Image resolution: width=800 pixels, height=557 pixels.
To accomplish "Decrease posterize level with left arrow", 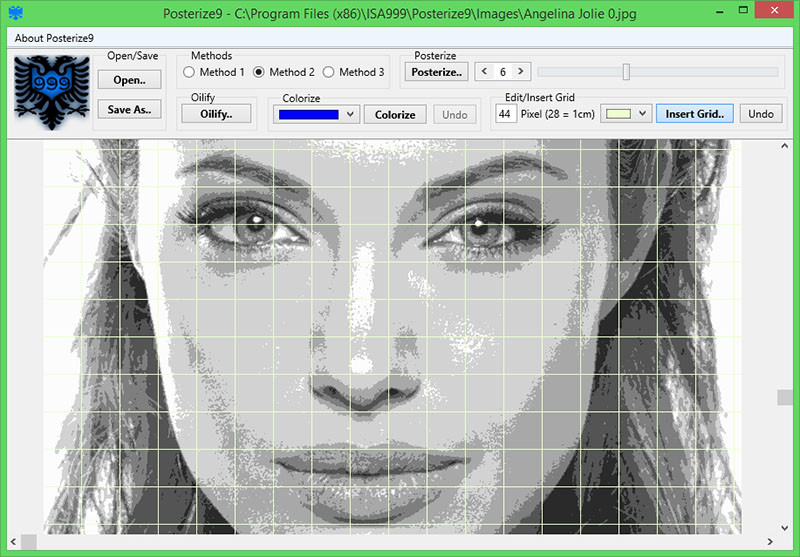I will [484, 71].
